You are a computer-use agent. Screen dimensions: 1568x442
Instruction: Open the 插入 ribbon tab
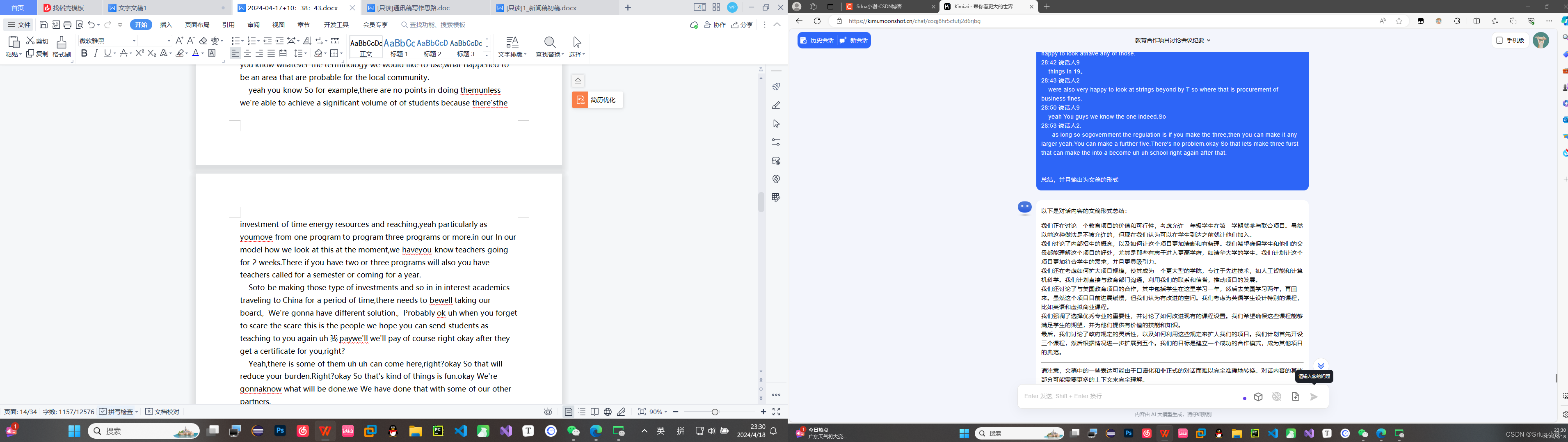(166, 25)
